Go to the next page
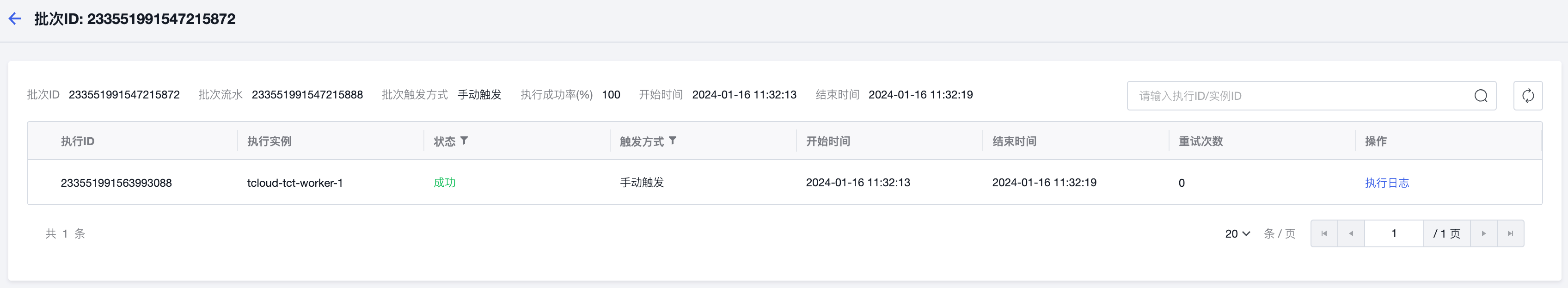The image size is (1568, 288). tap(1483, 234)
